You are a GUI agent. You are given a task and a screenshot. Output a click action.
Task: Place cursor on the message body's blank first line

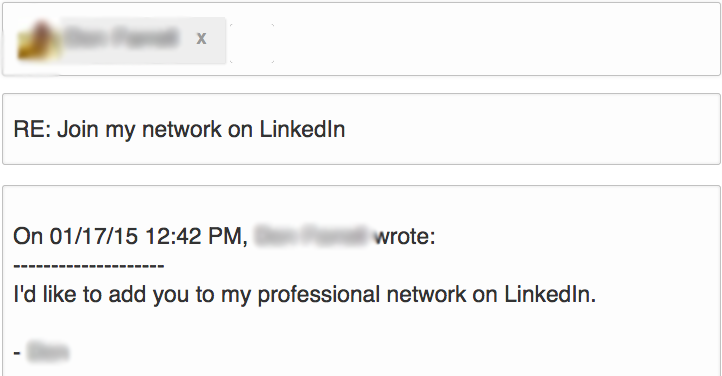click(361, 207)
